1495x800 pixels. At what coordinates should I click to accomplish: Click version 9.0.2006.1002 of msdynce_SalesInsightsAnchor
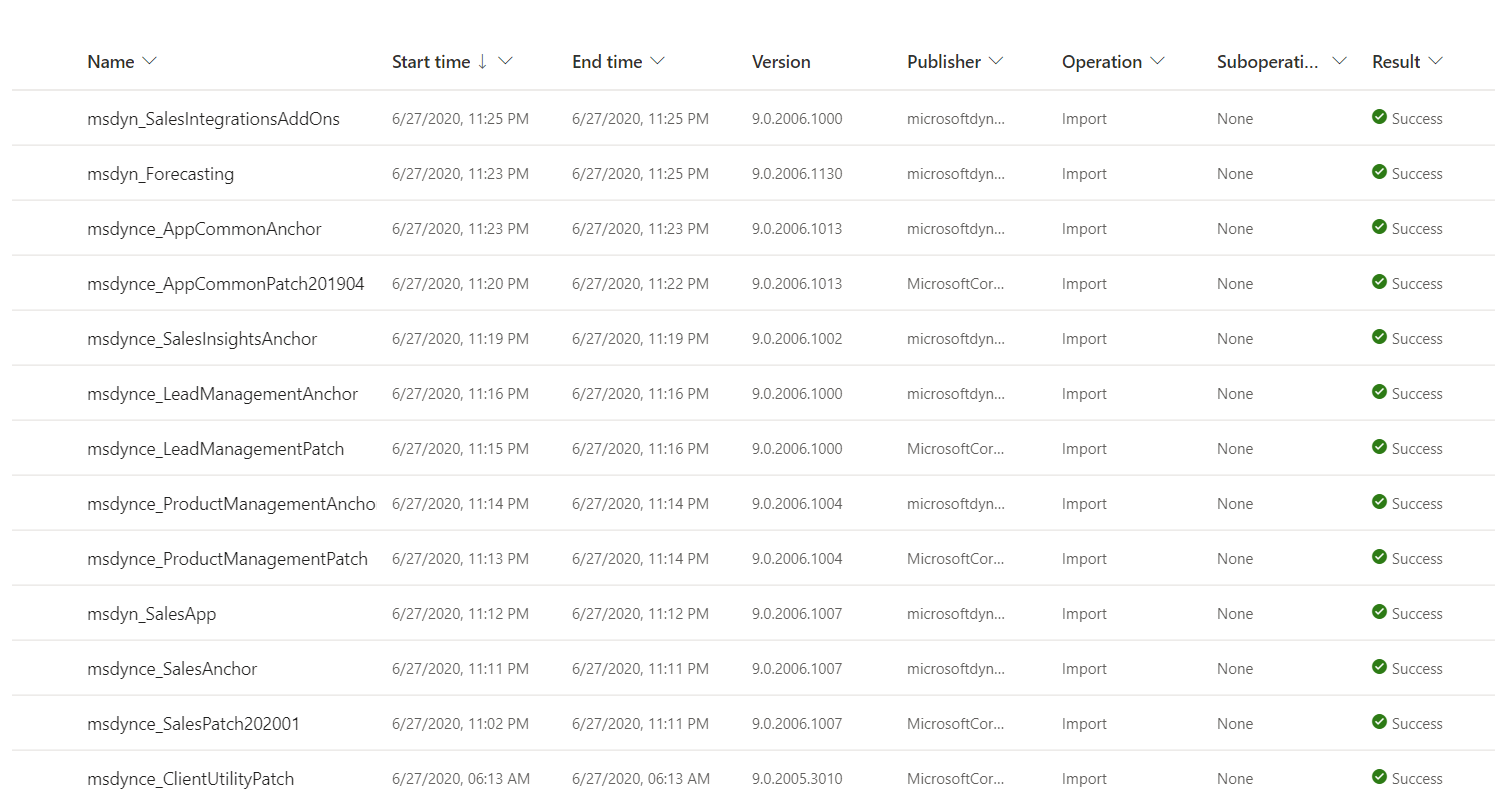tap(797, 339)
